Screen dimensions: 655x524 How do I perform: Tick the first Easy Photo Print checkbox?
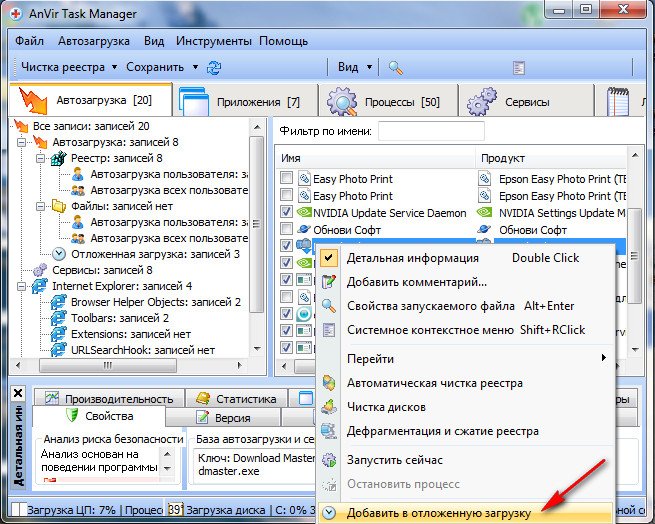(286, 178)
